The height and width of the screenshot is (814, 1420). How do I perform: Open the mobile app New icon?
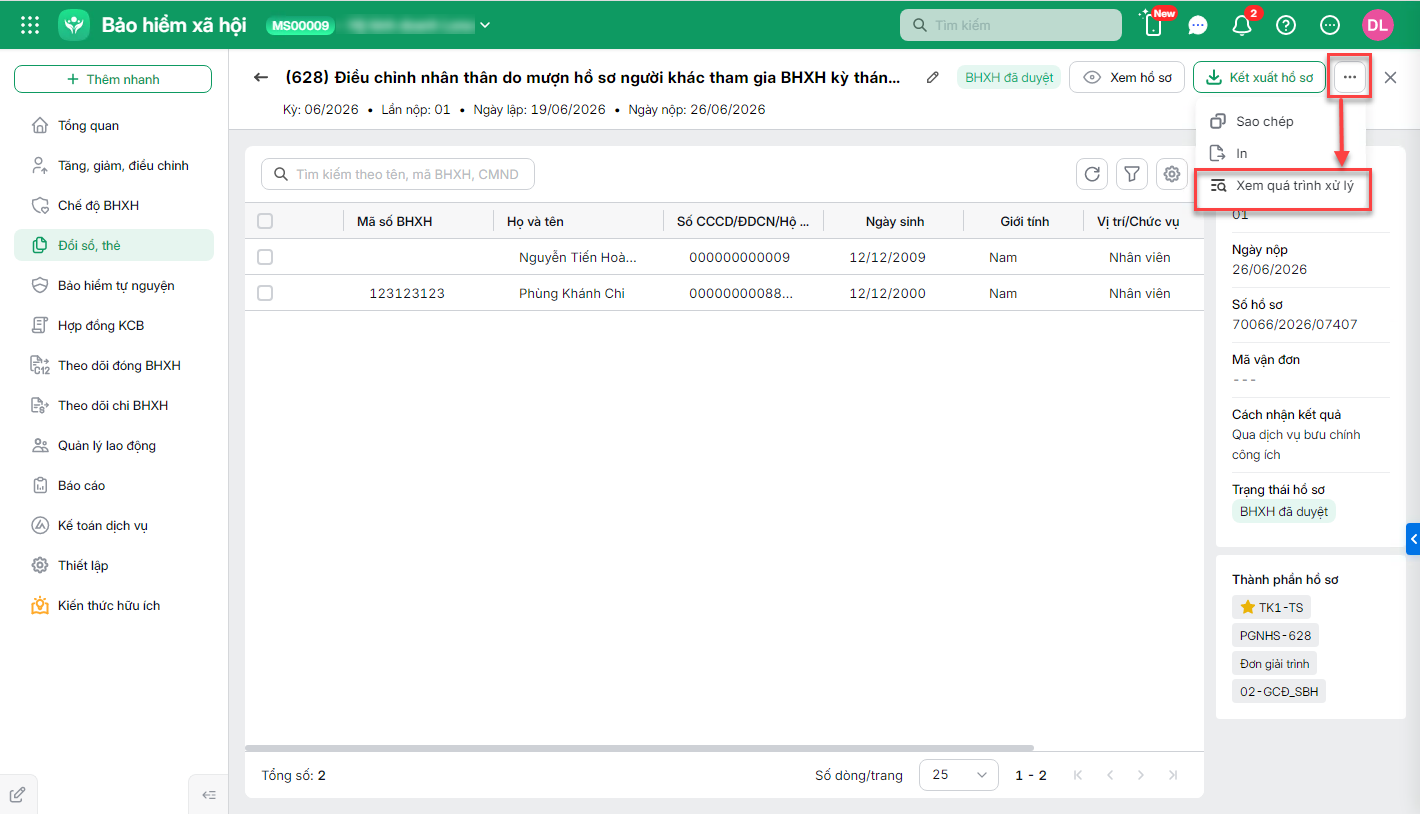click(x=1154, y=25)
